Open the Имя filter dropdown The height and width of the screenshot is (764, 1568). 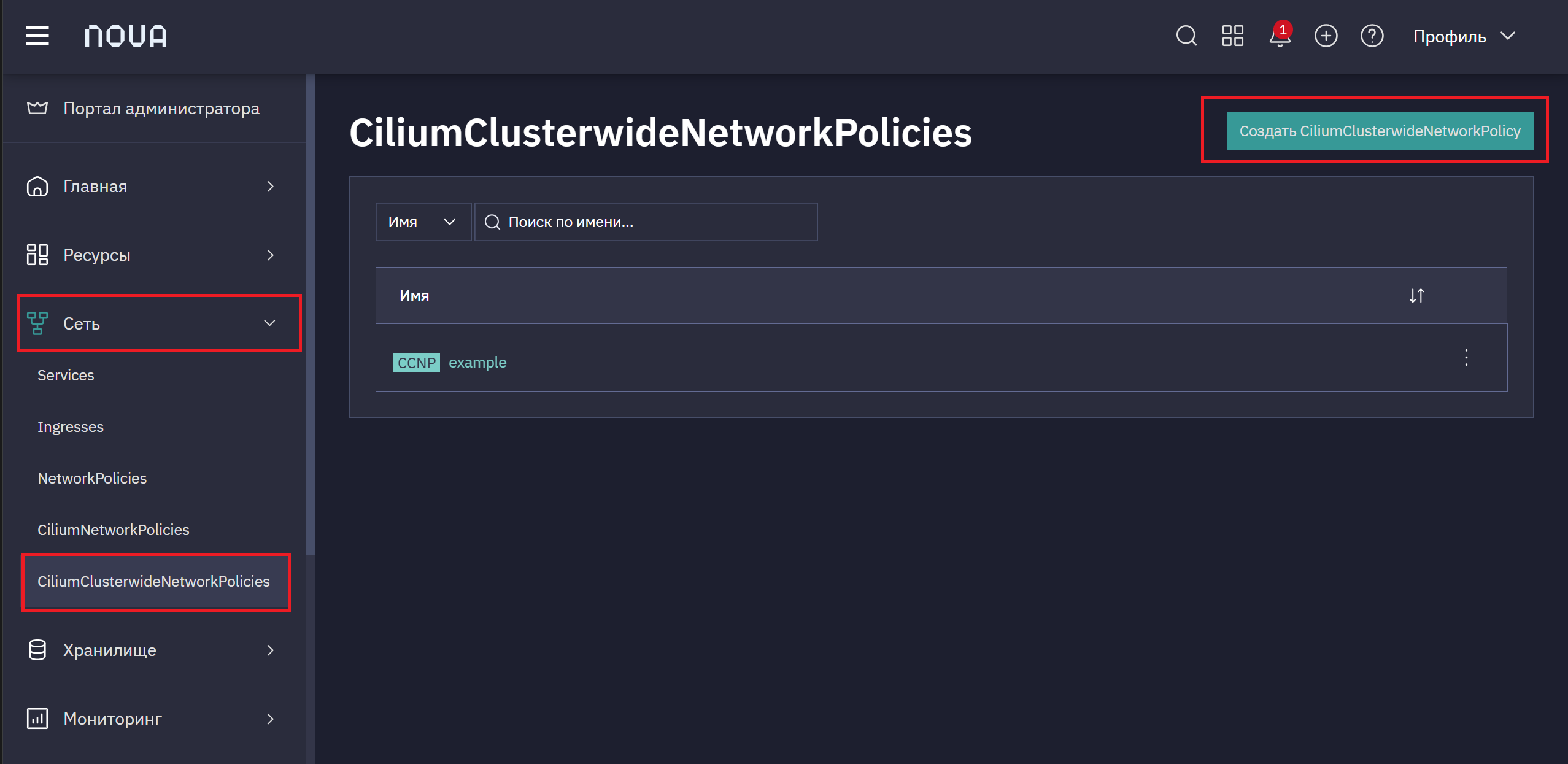pyautogui.click(x=423, y=222)
